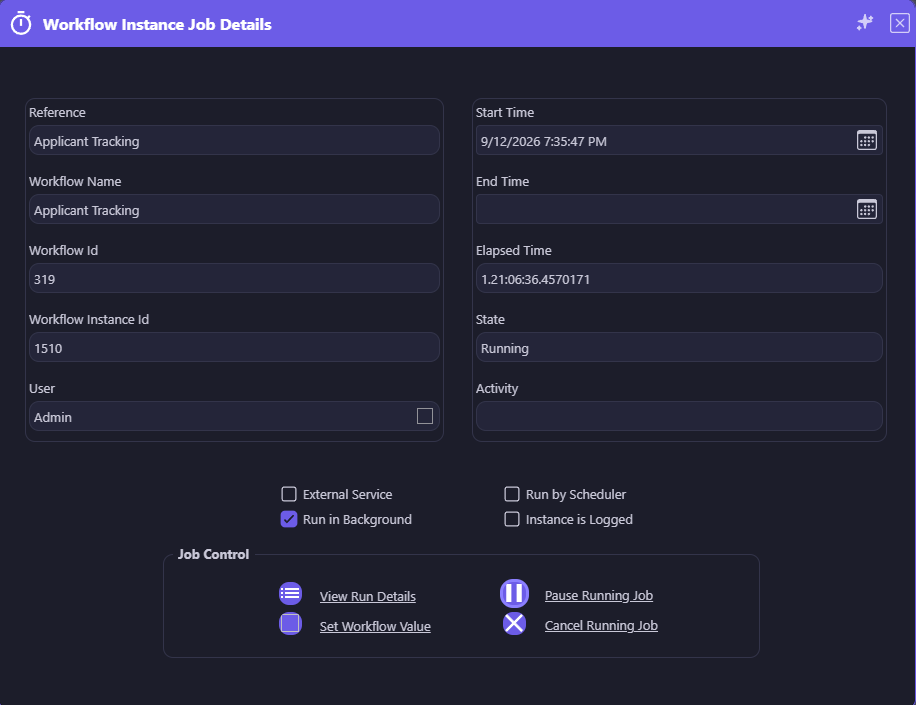The image size is (916, 705).
Task: Click the Set Workflow Value square icon
Action: 290,623
